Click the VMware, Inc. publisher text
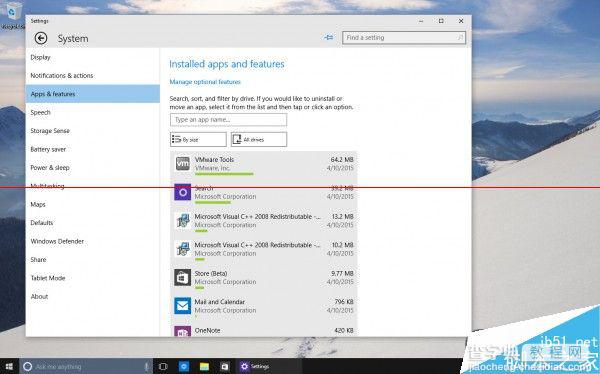 click(212, 168)
